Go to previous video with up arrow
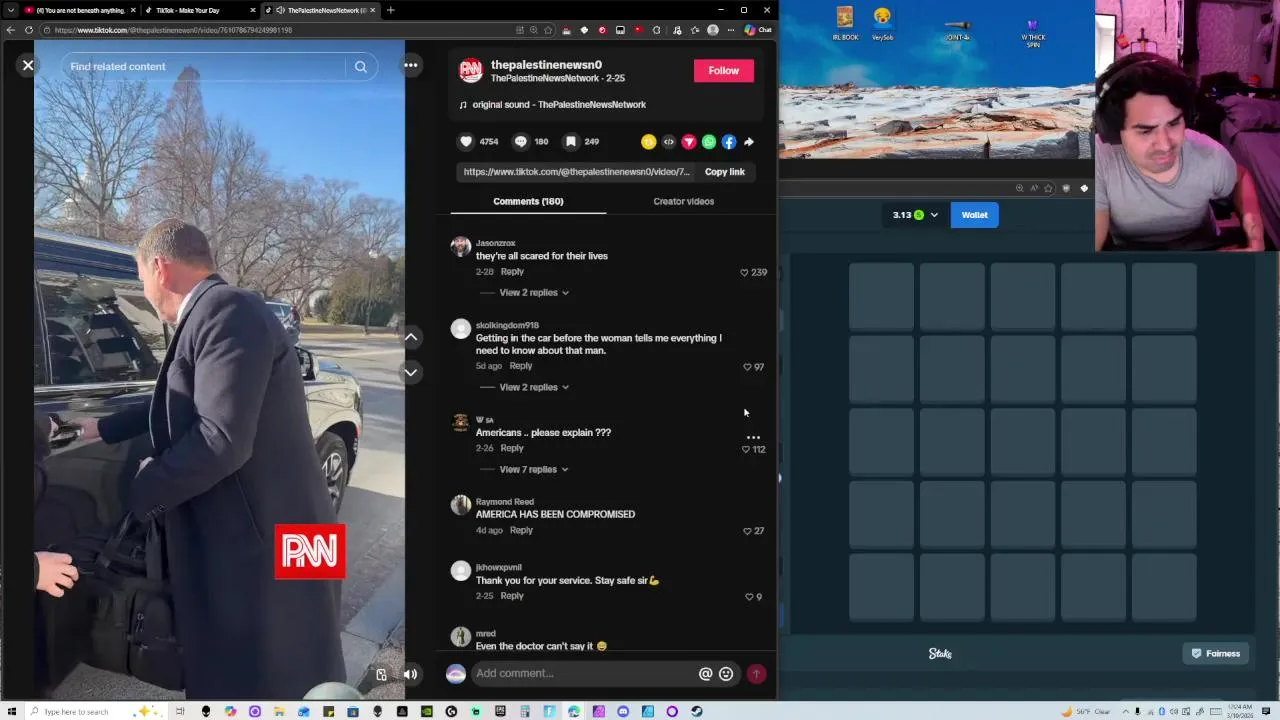The height and width of the screenshot is (720, 1280). [411, 338]
